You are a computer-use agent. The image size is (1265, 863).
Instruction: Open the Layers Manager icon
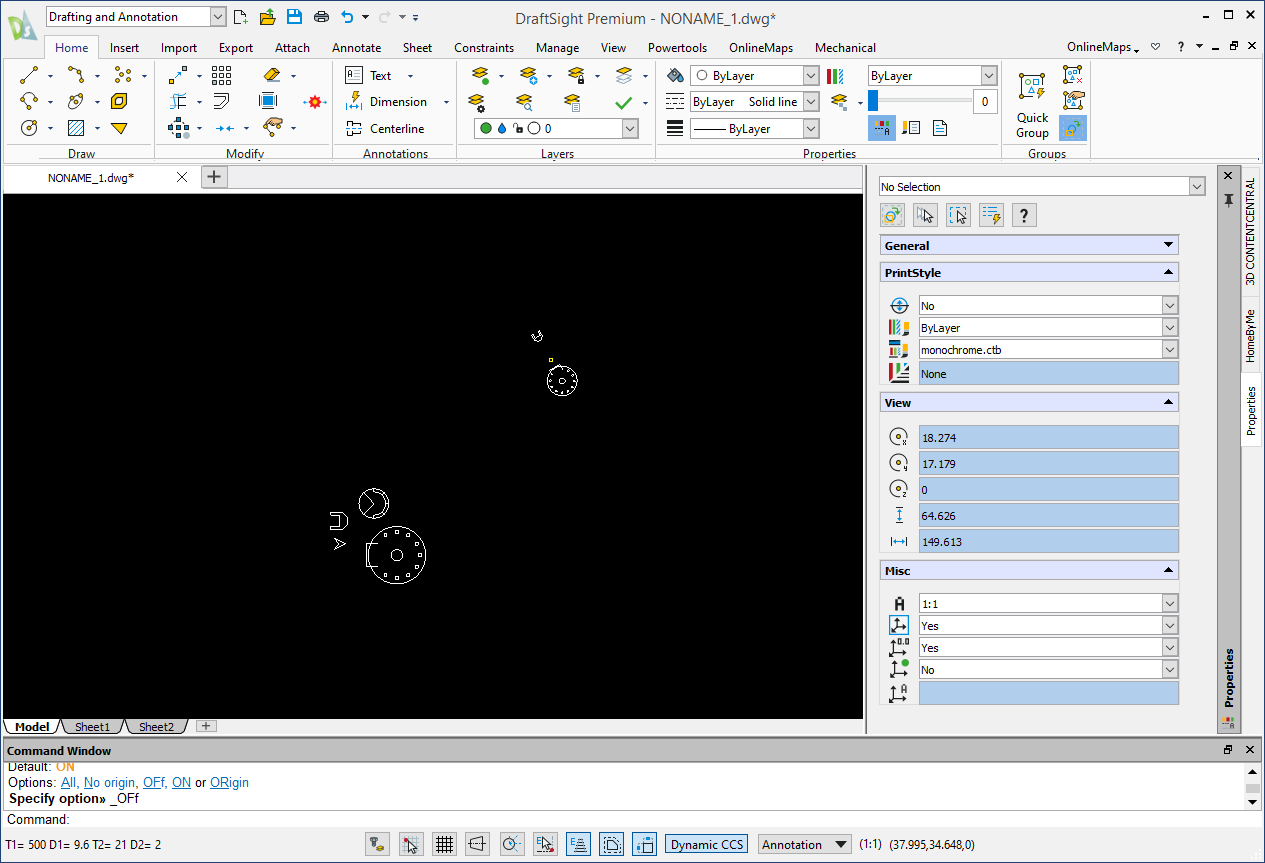478,101
